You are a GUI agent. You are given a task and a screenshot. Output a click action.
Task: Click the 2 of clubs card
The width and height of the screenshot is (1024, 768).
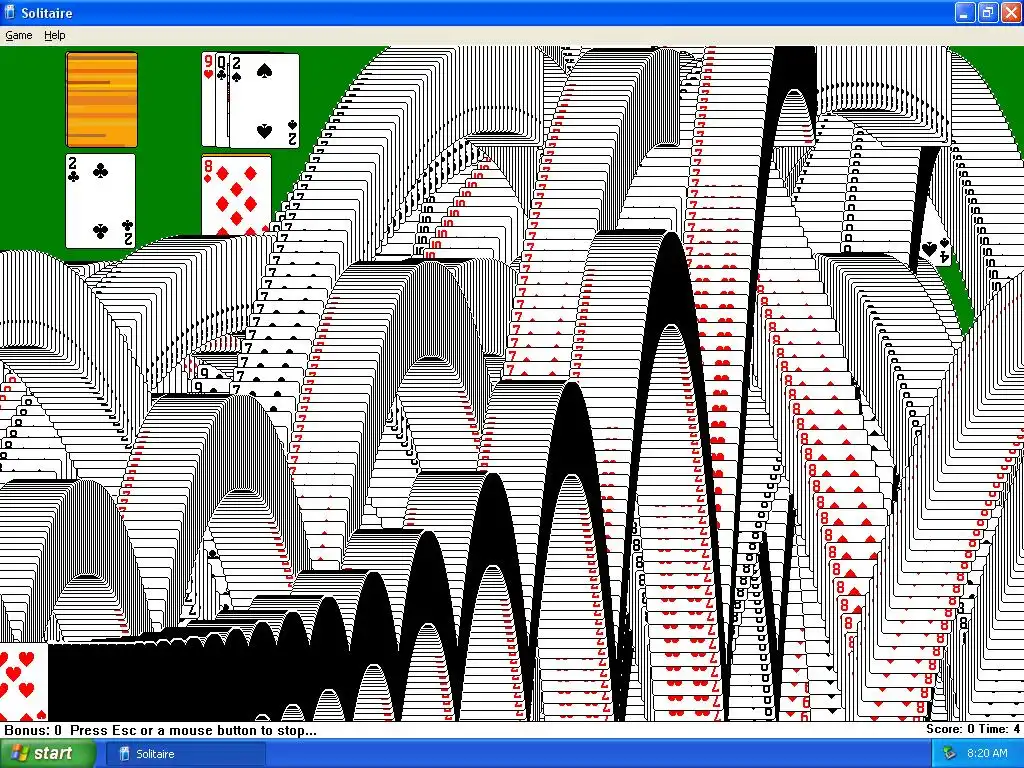(100, 201)
